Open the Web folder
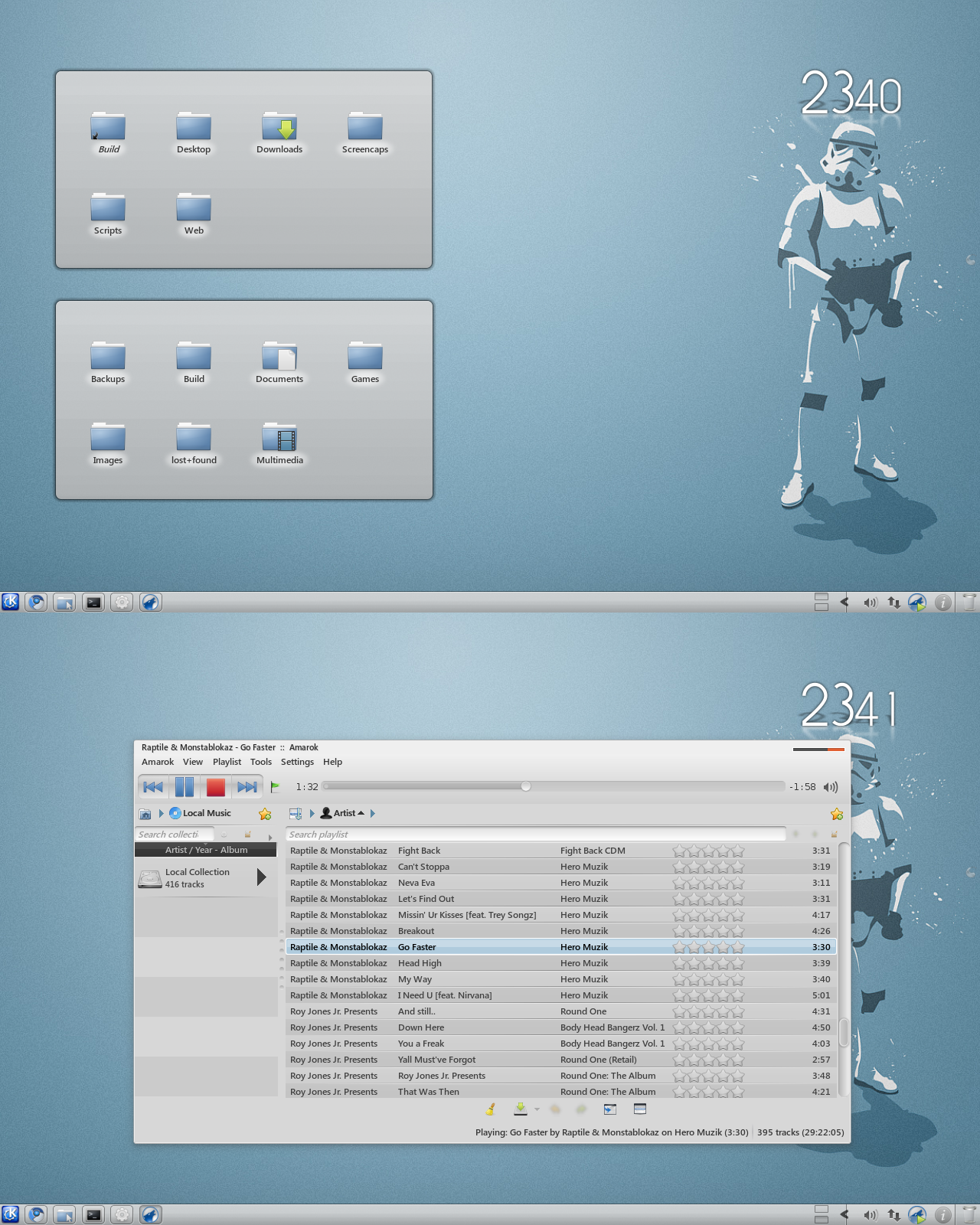Image resolution: width=980 pixels, height=1225 pixels. [x=194, y=214]
